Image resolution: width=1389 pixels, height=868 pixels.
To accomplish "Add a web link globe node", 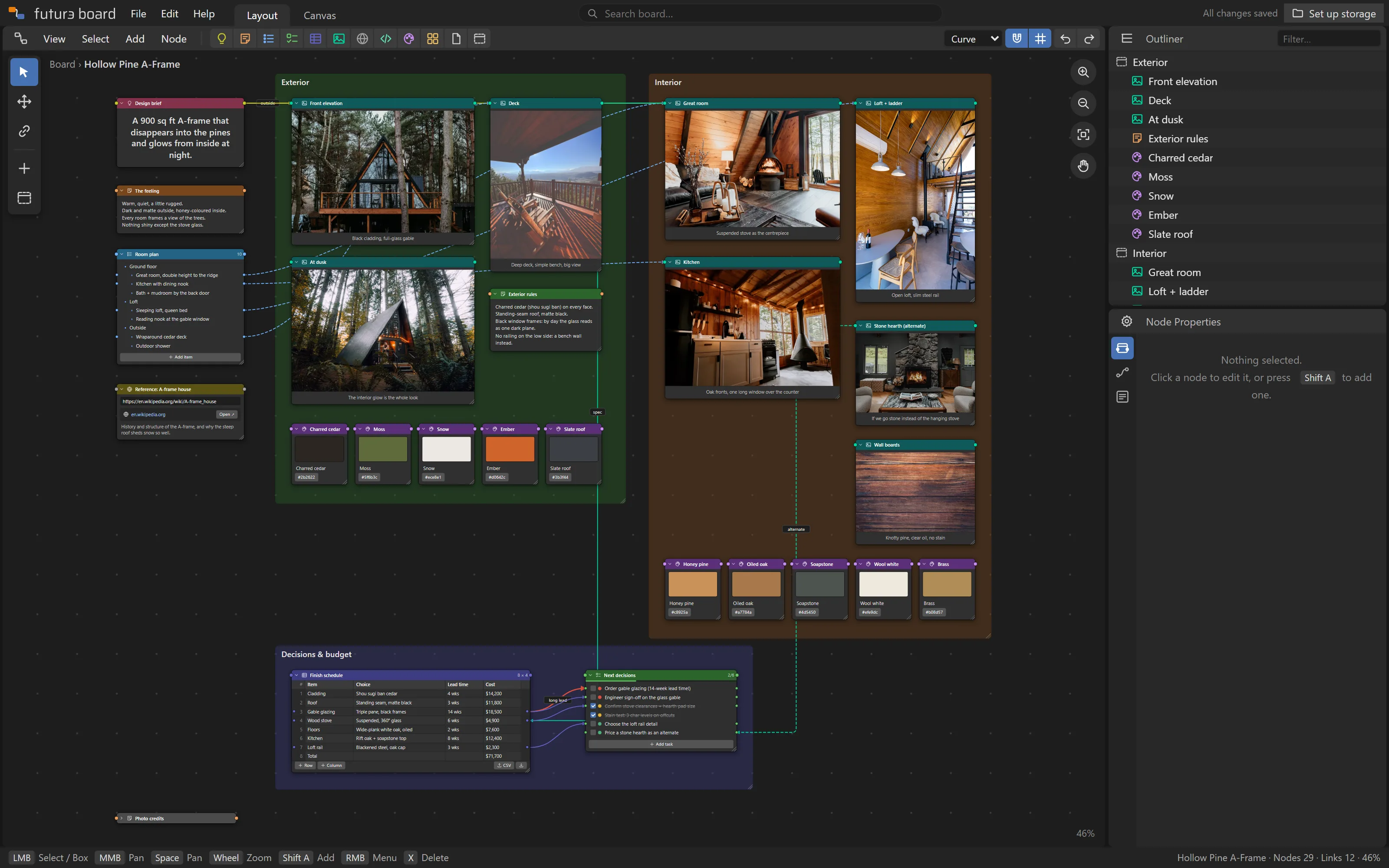I will click(x=362, y=39).
